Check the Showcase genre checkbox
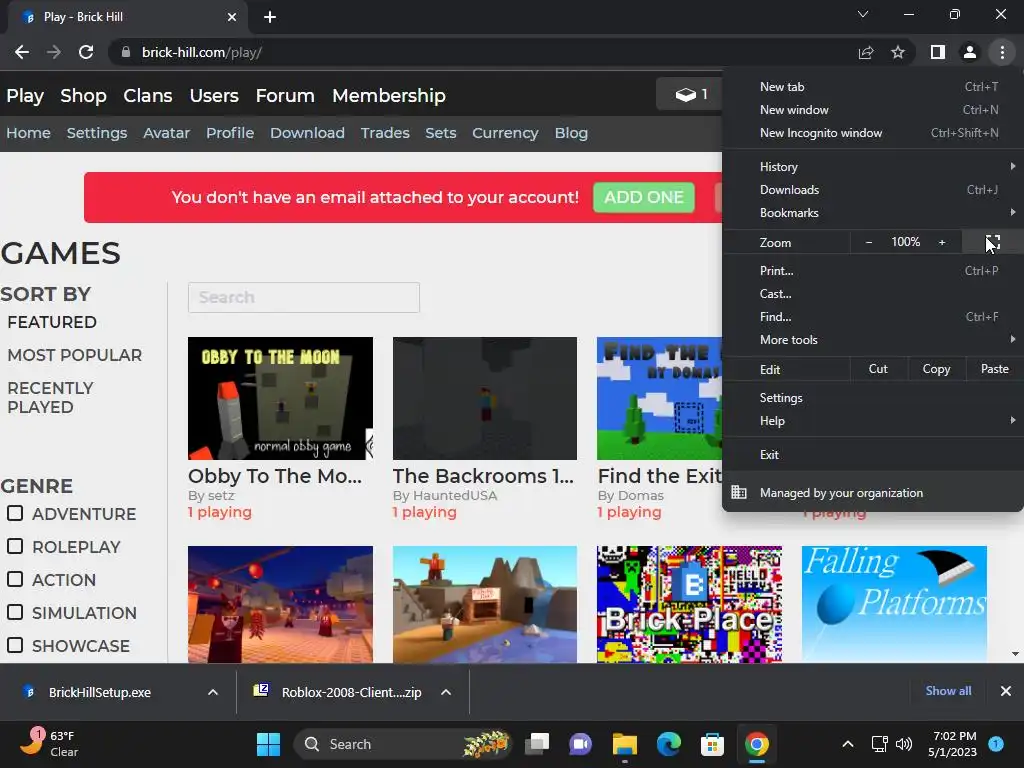 click(x=15, y=645)
